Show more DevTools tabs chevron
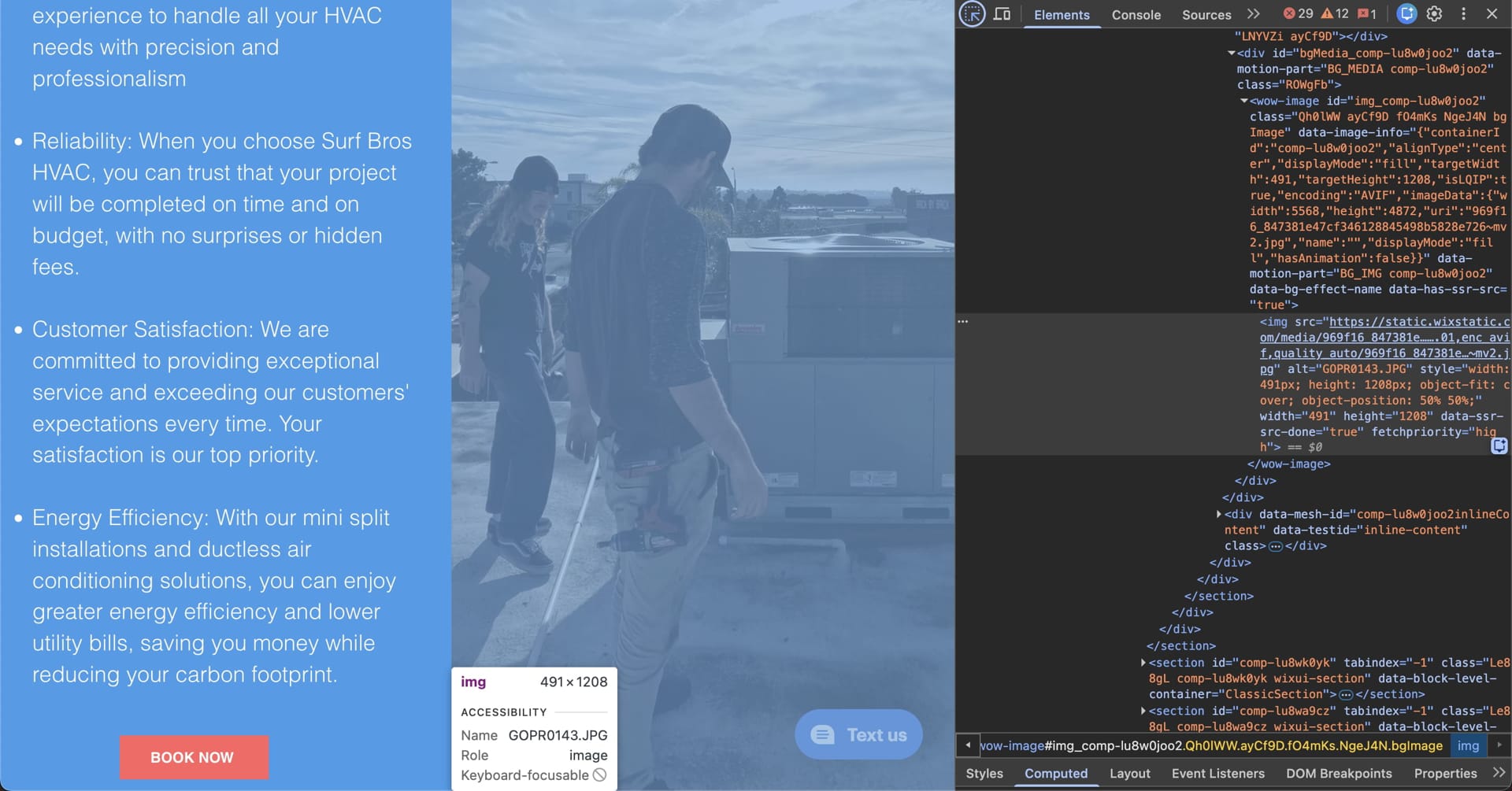The width and height of the screenshot is (1512, 791). click(1254, 14)
